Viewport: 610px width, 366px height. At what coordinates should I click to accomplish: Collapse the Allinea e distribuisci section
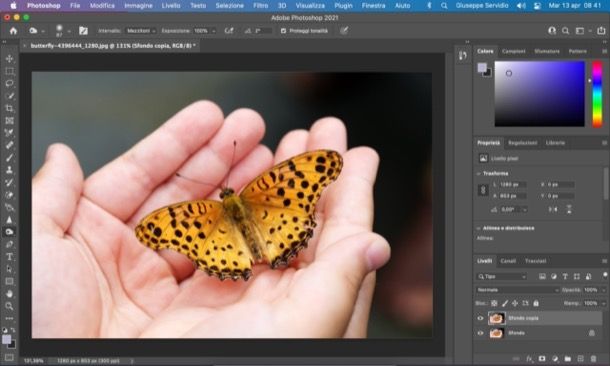click(479, 228)
